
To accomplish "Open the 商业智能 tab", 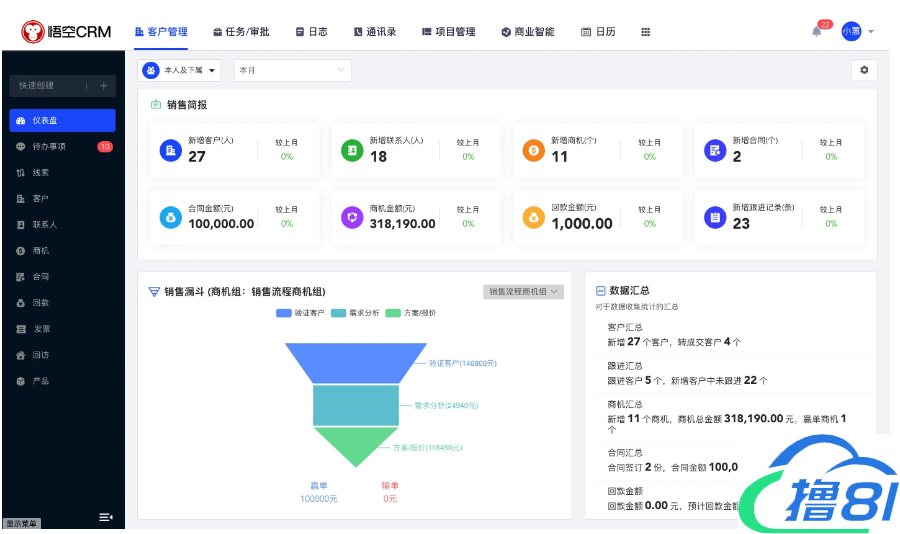I will pyautogui.click(x=527, y=32).
